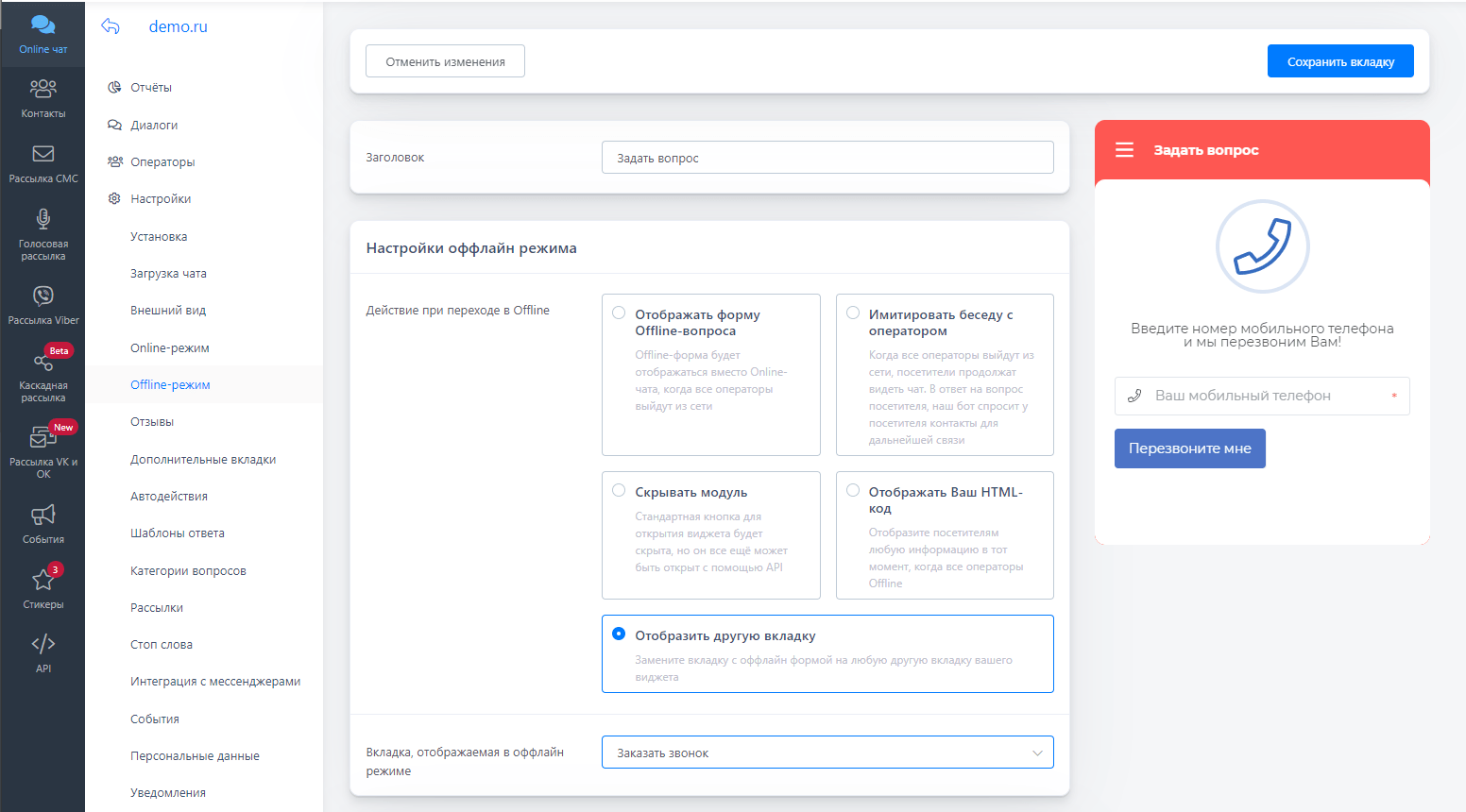Open the Viber mailing icon
Viewport: 1466px width, 812px height.
coord(43,296)
